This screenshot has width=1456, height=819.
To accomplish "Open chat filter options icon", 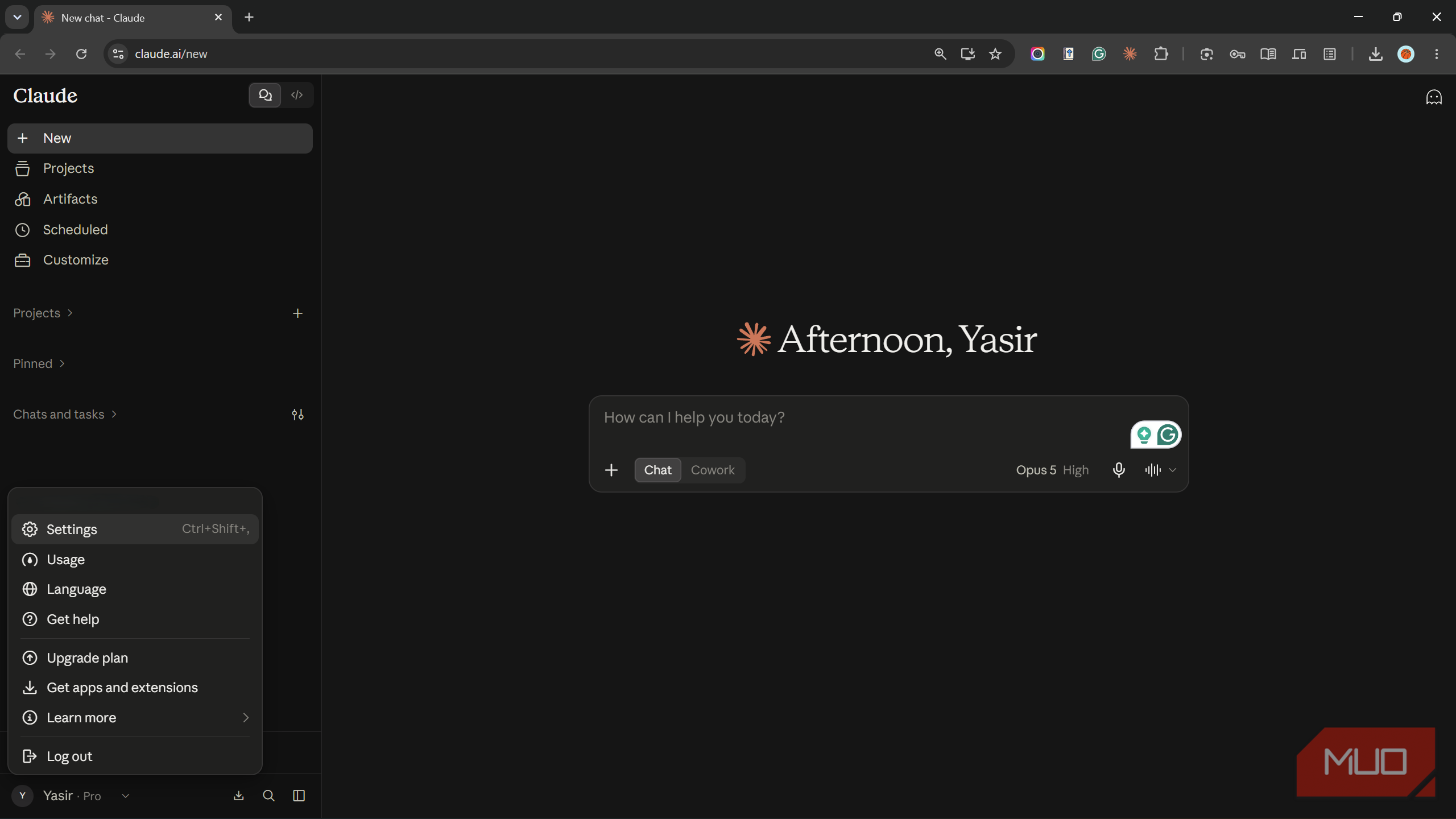I will [297, 415].
